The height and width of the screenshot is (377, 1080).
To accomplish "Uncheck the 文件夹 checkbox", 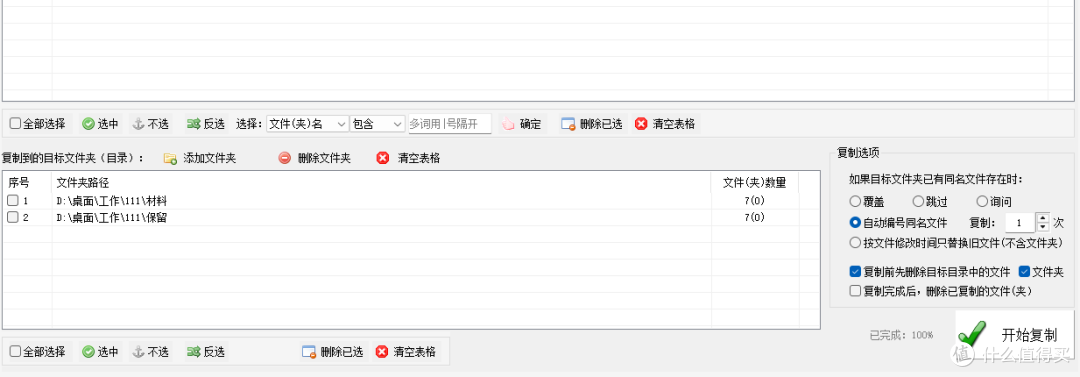I will 1024,271.
